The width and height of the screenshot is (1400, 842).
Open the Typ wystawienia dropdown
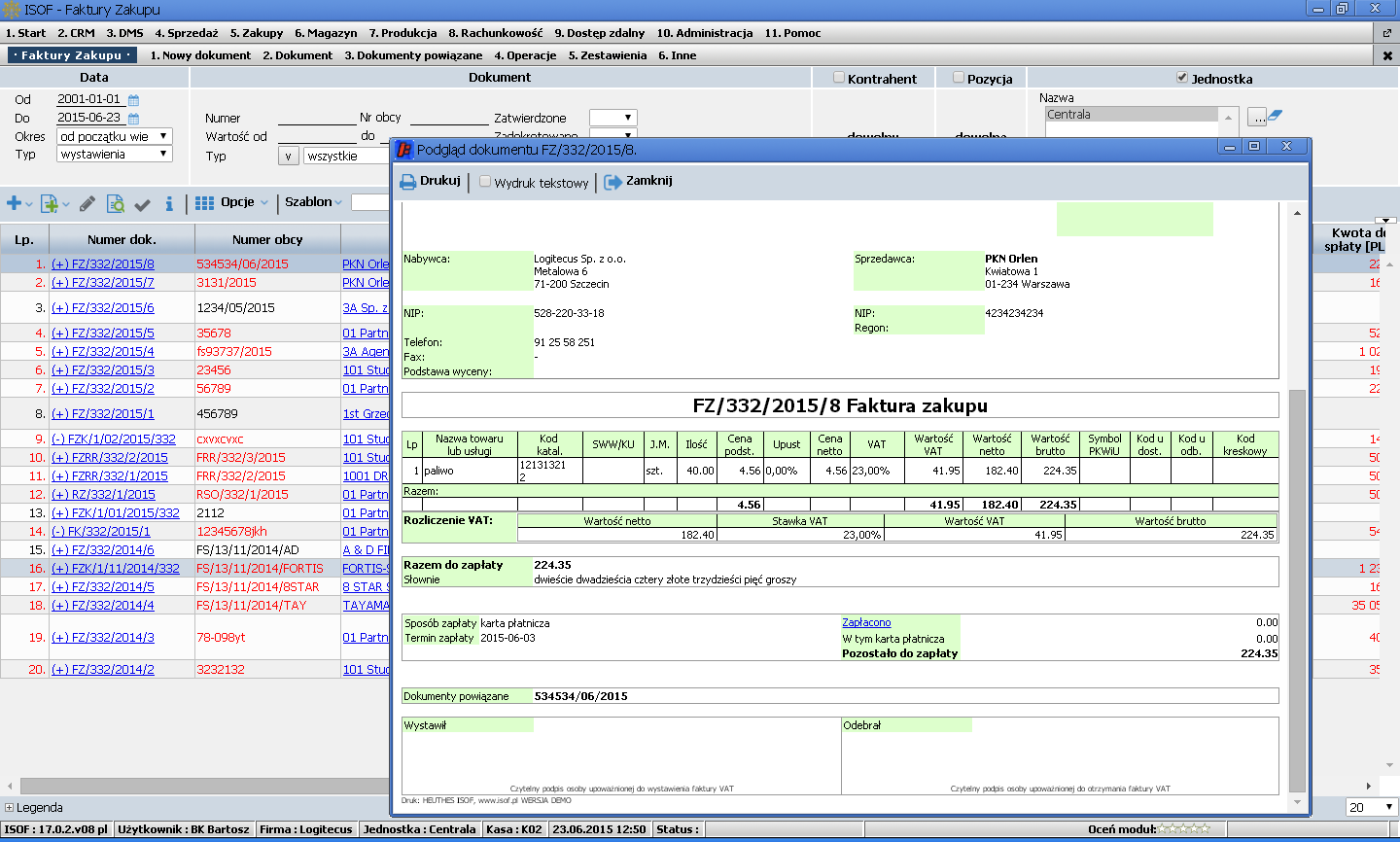115,155
